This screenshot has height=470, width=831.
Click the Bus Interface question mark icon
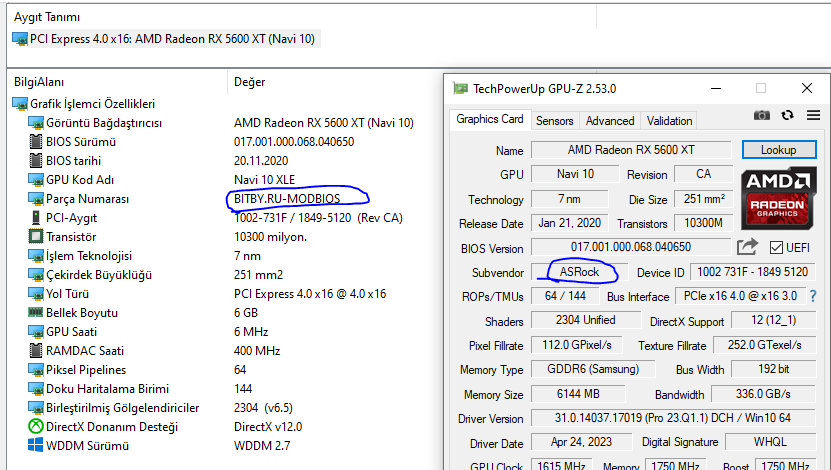[x=813, y=296]
